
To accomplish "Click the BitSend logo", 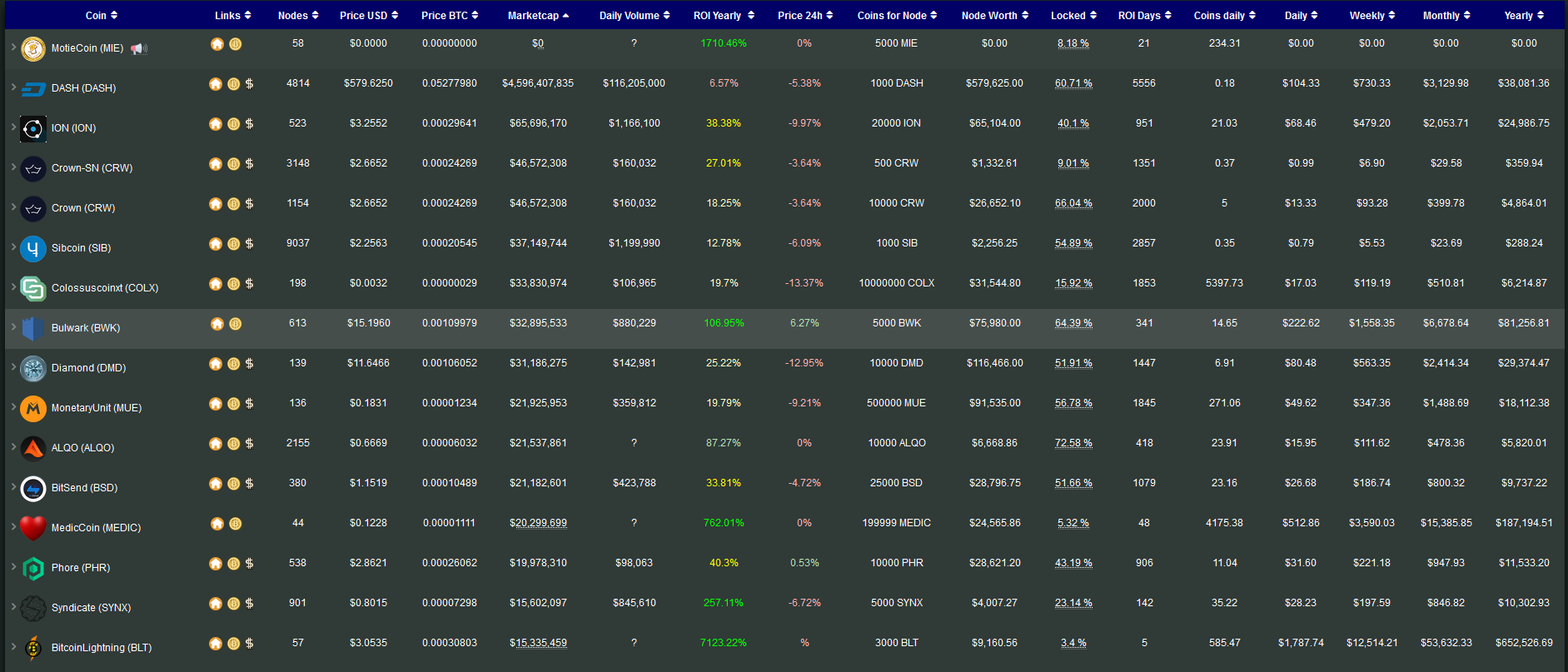I will point(33,488).
